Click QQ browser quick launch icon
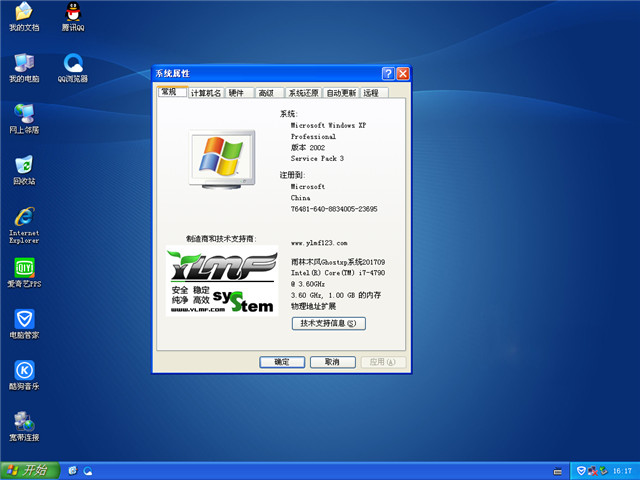This screenshot has height=480, width=640. tap(88, 471)
